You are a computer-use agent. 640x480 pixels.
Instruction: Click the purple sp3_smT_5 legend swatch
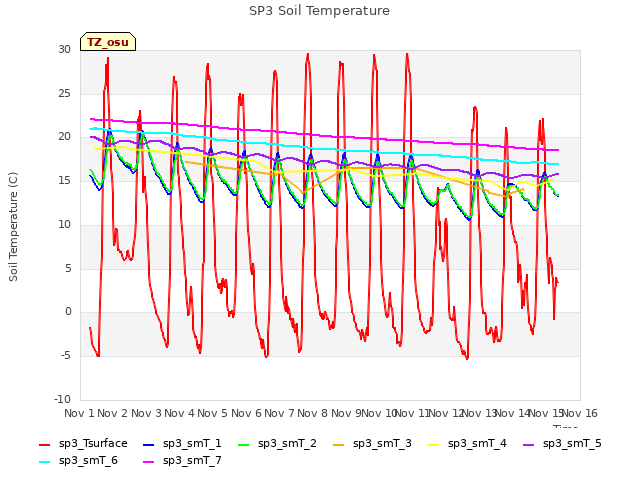[x=529, y=444]
